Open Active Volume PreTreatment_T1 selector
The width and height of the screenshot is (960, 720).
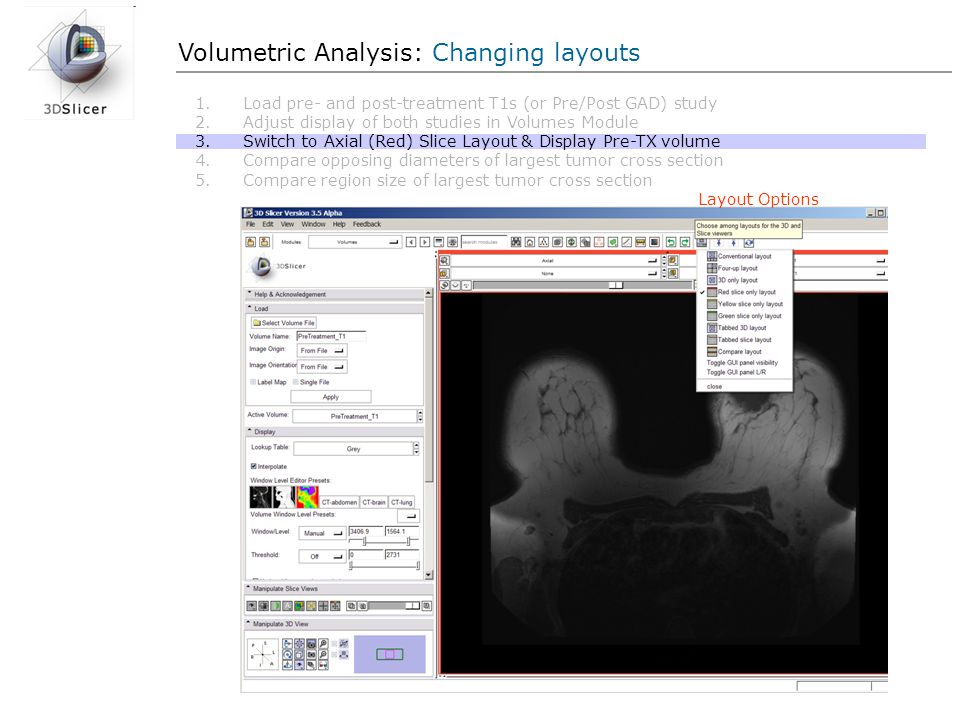(358, 416)
